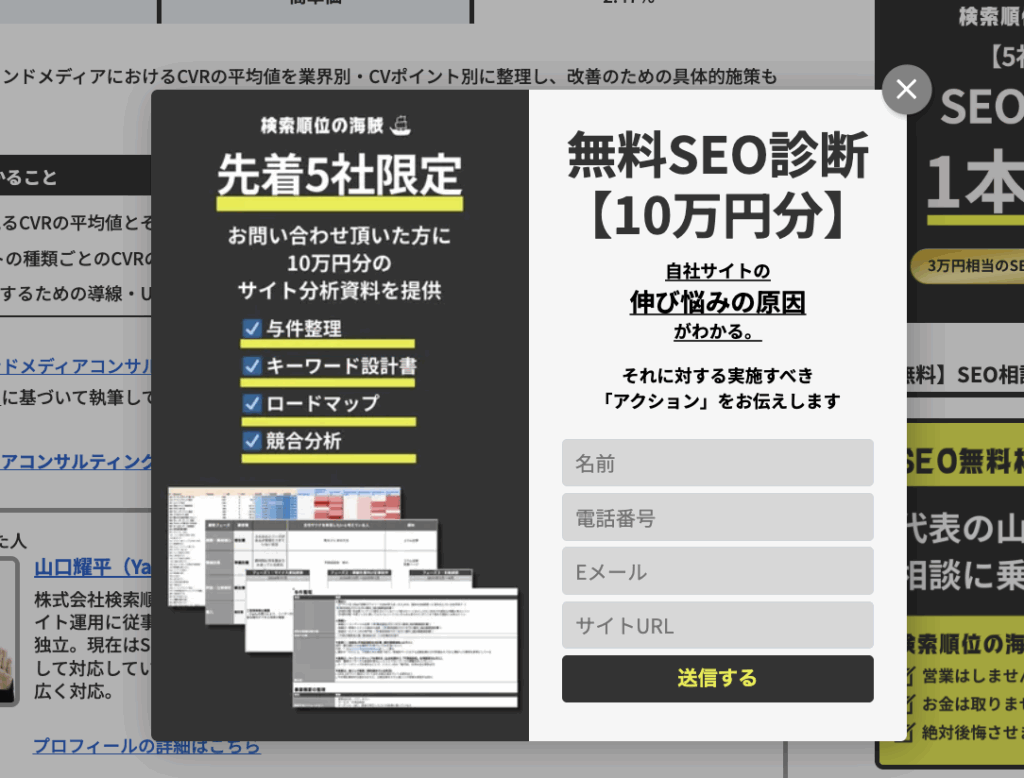Click the サイトURL input field
The width and height of the screenshot is (1024, 778).
click(x=717, y=625)
